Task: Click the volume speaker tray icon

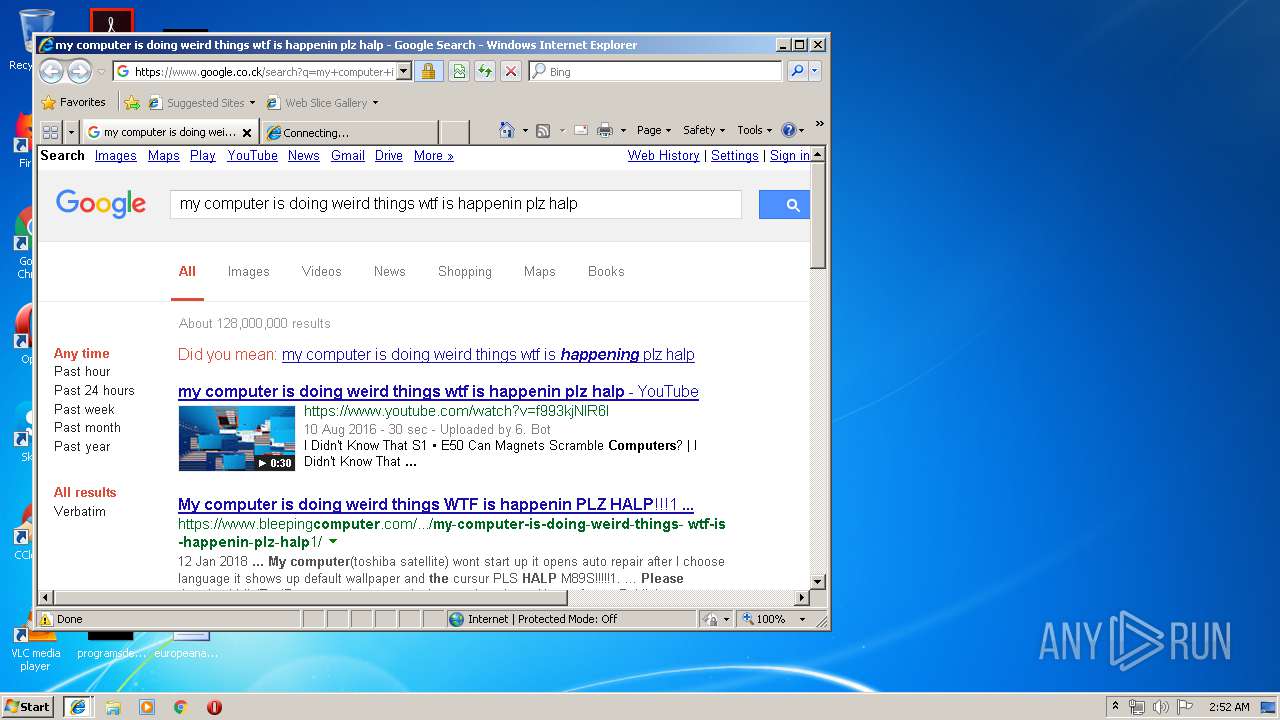Action: click(1160, 707)
